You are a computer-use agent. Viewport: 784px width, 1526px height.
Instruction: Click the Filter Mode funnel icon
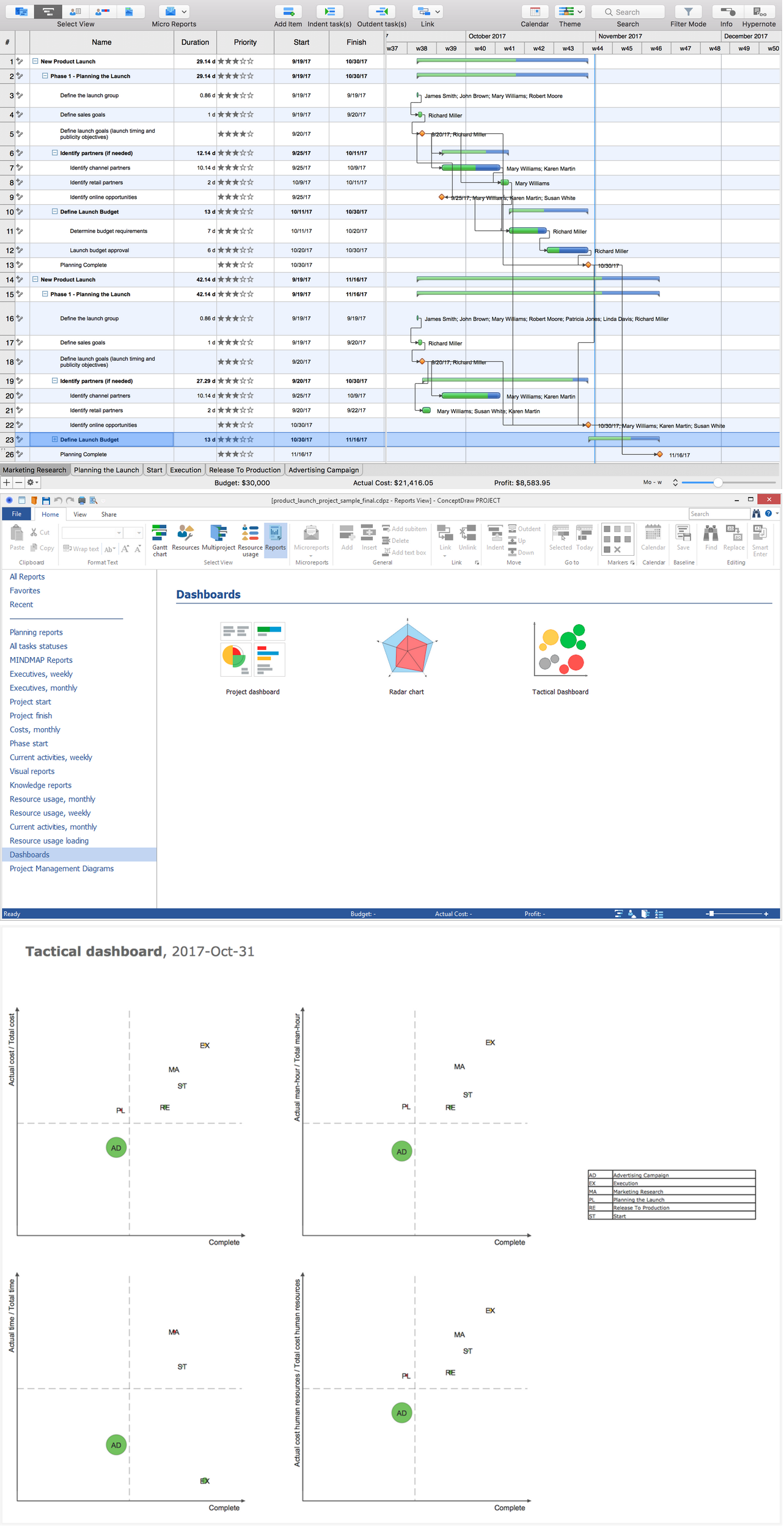point(689,12)
